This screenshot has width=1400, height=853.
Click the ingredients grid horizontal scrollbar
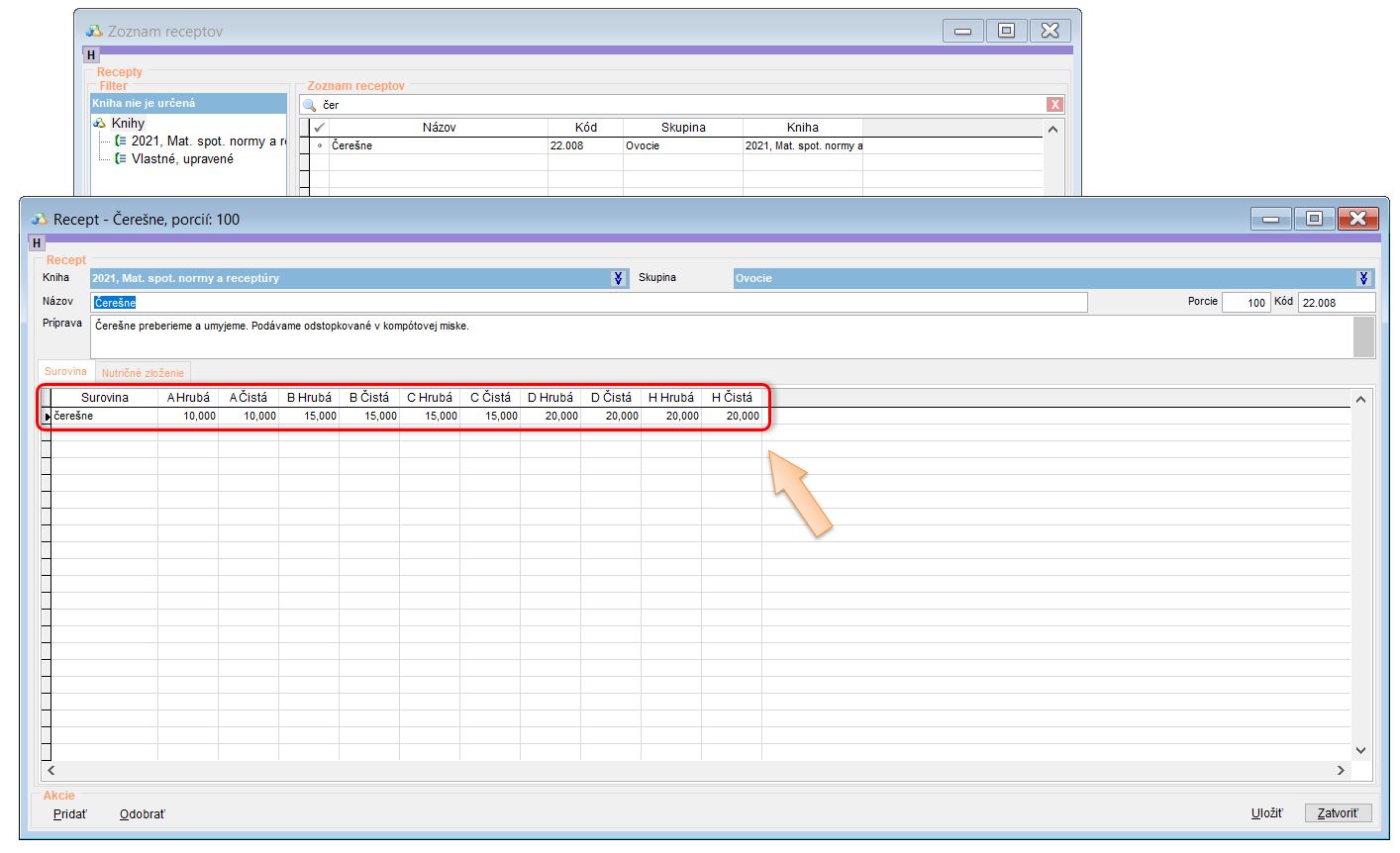click(693, 770)
